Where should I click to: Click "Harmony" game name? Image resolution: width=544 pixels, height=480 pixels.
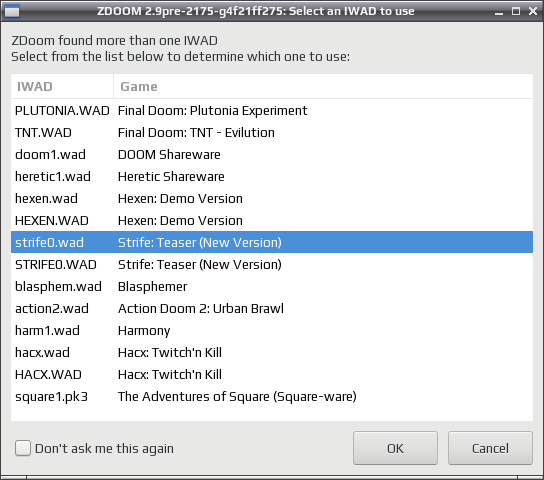[144, 331]
